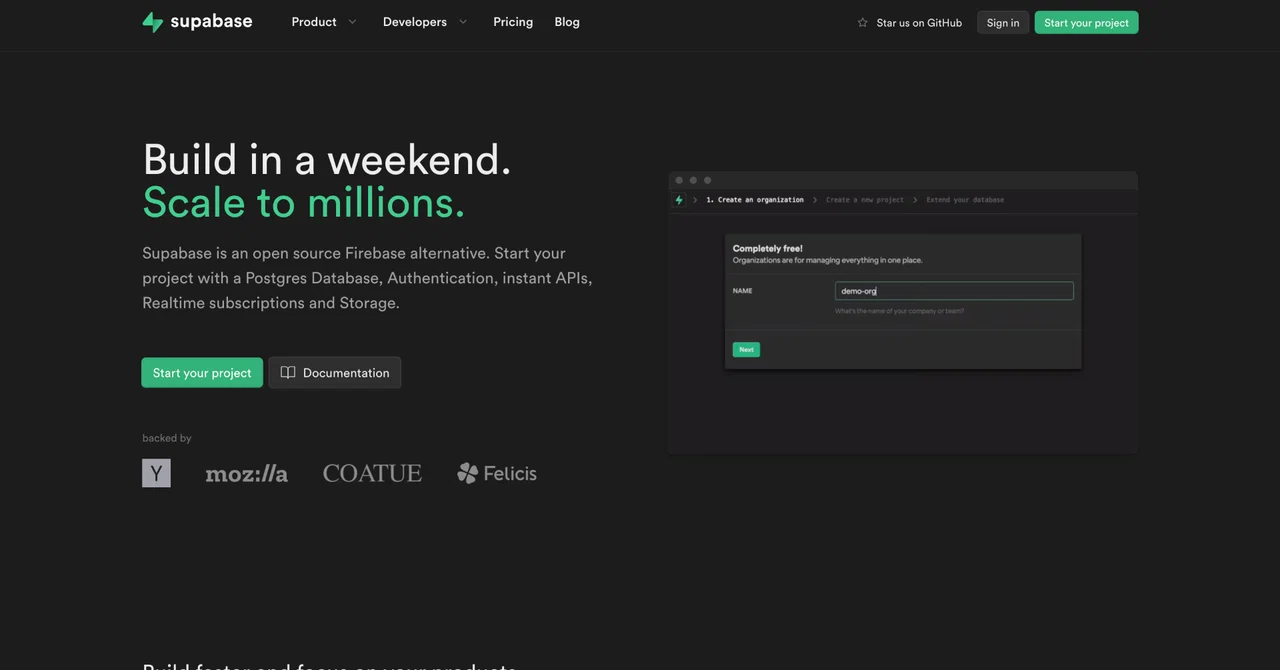
Task: Click the Y Combinator logo
Action: point(156,473)
